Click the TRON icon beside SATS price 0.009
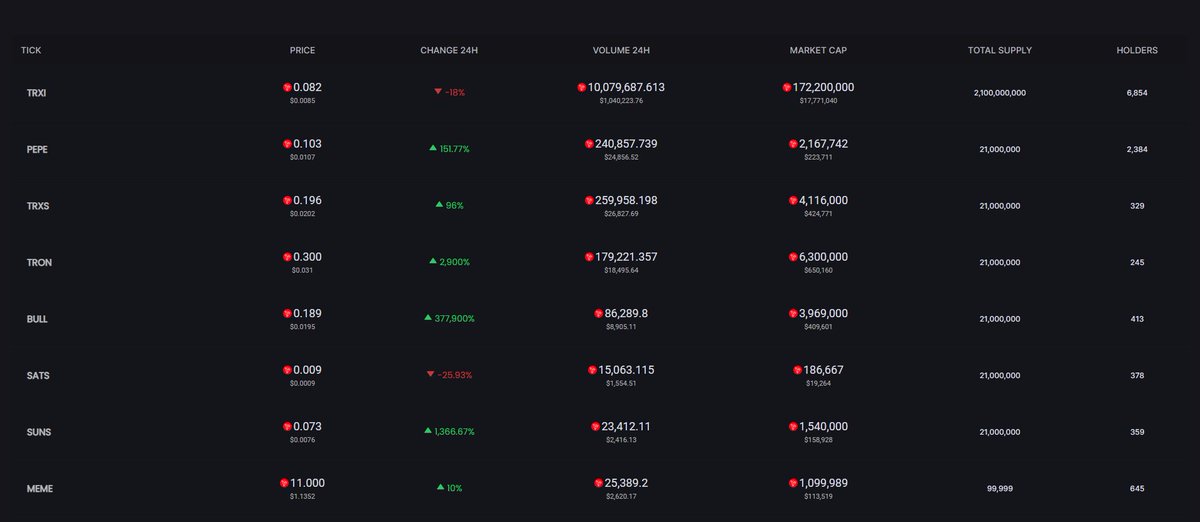 287,370
